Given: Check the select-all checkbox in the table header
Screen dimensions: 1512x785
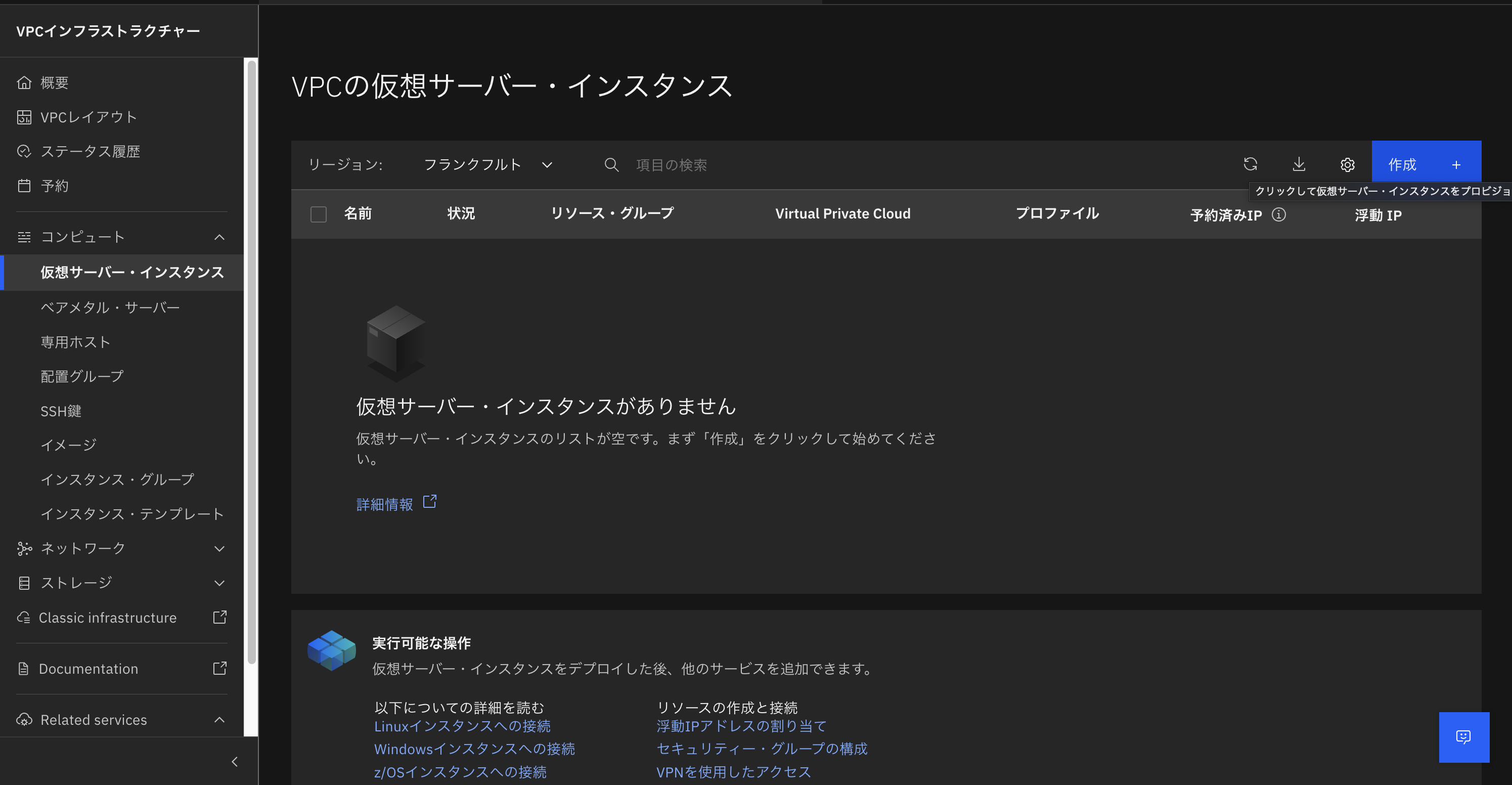Looking at the screenshot, I should pyautogui.click(x=318, y=214).
